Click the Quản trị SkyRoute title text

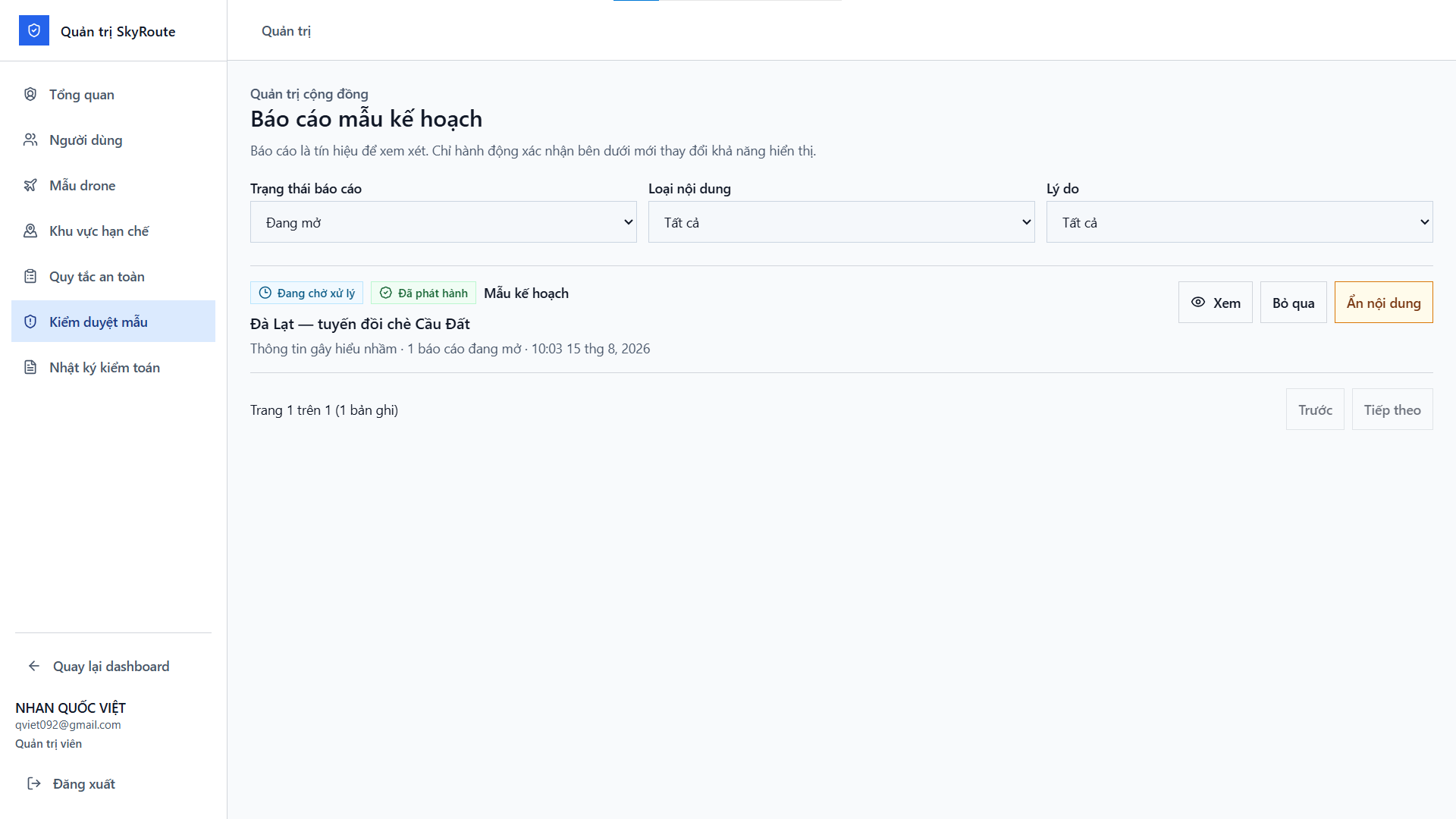tap(118, 31)
